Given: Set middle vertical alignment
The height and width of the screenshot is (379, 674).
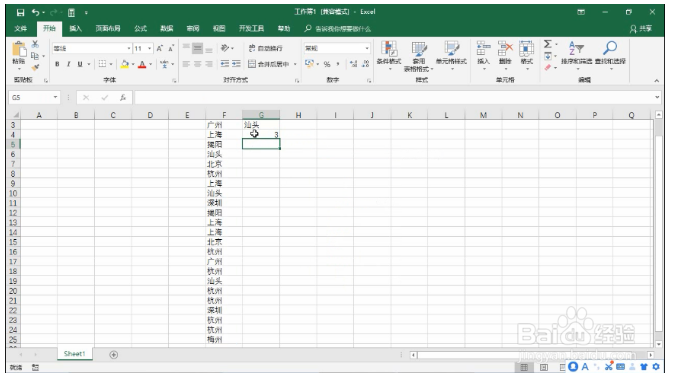Looking at the screenshot, I should tap(197, 48).
